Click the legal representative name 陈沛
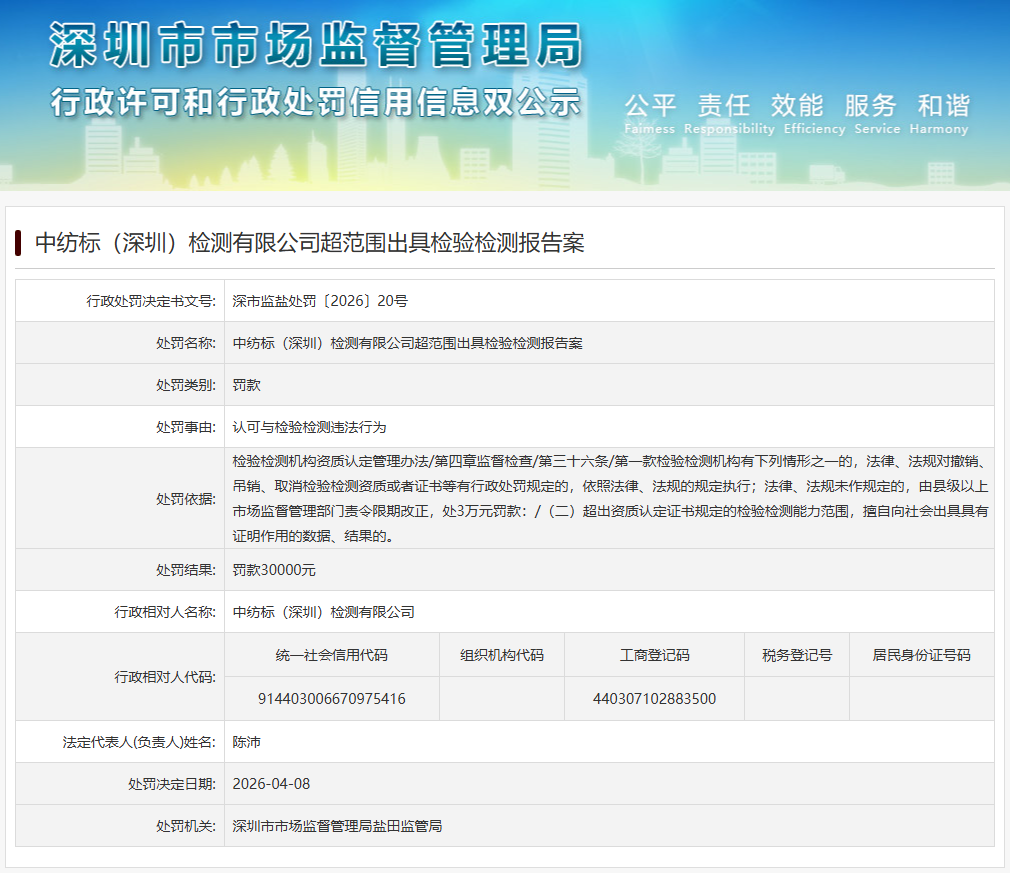This screenshot has width=1010, height=873. 246,742
